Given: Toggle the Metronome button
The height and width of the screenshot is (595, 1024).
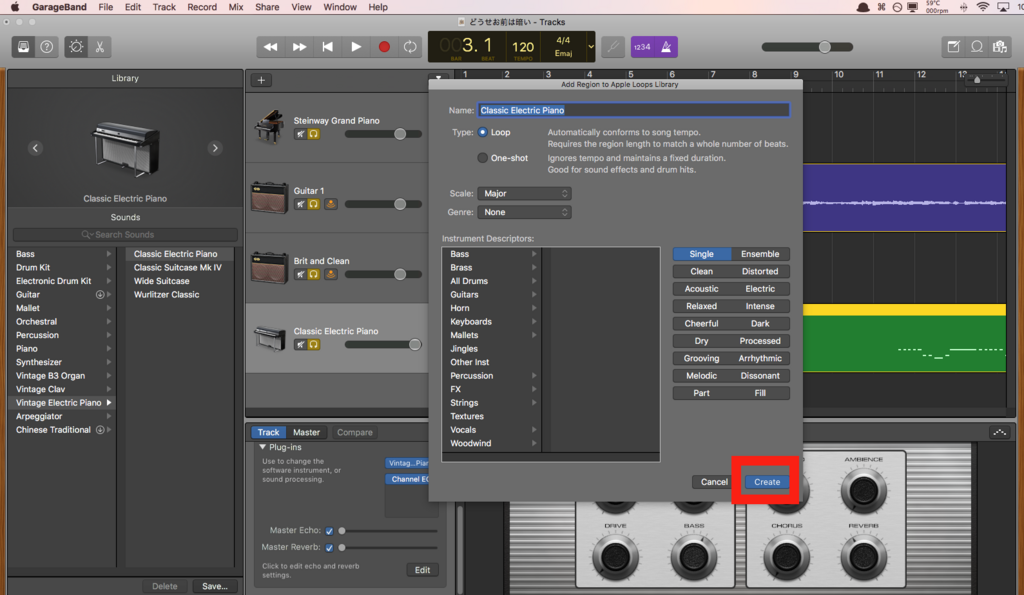Looking at the screenshot, I should pos(666,47).
